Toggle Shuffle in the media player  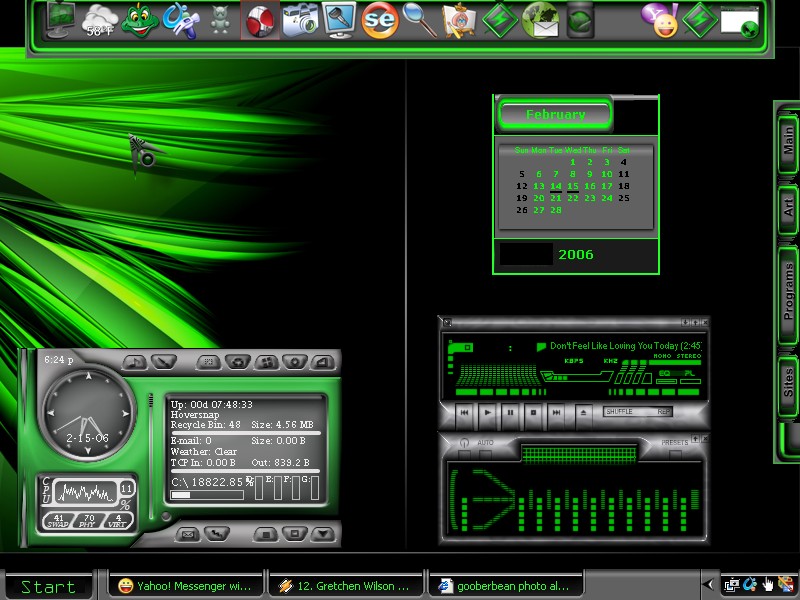(619, 411)
